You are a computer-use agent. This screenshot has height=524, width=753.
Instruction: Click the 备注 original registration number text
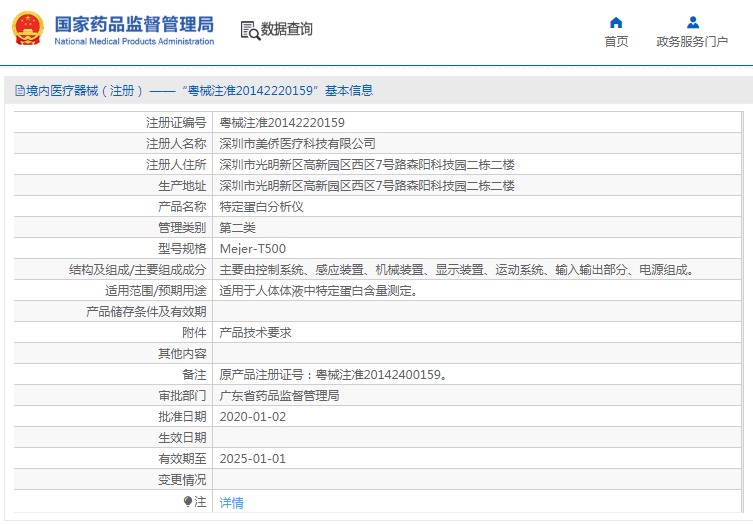point(332,375)
